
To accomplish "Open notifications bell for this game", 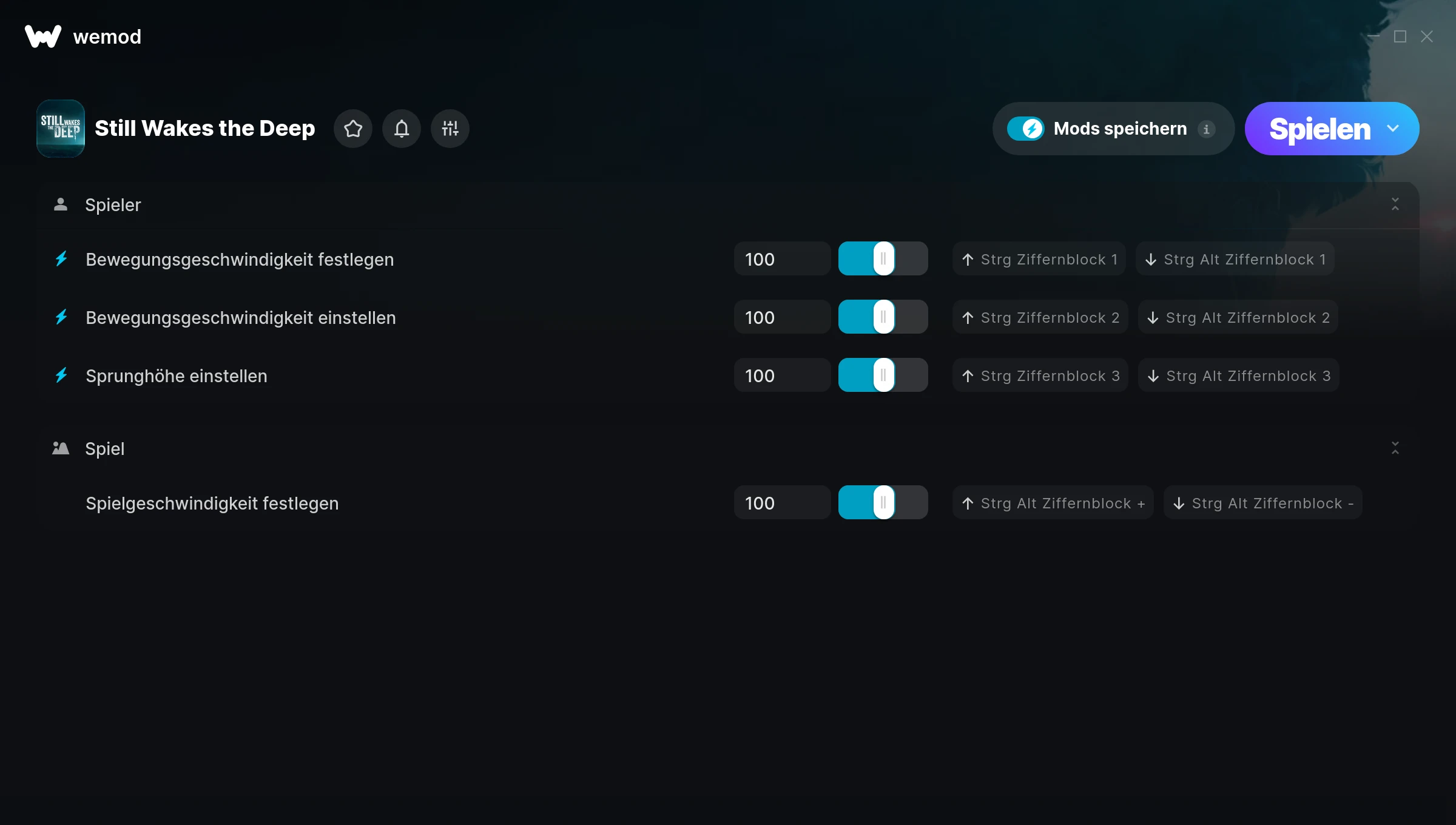I will pos(402,129).
